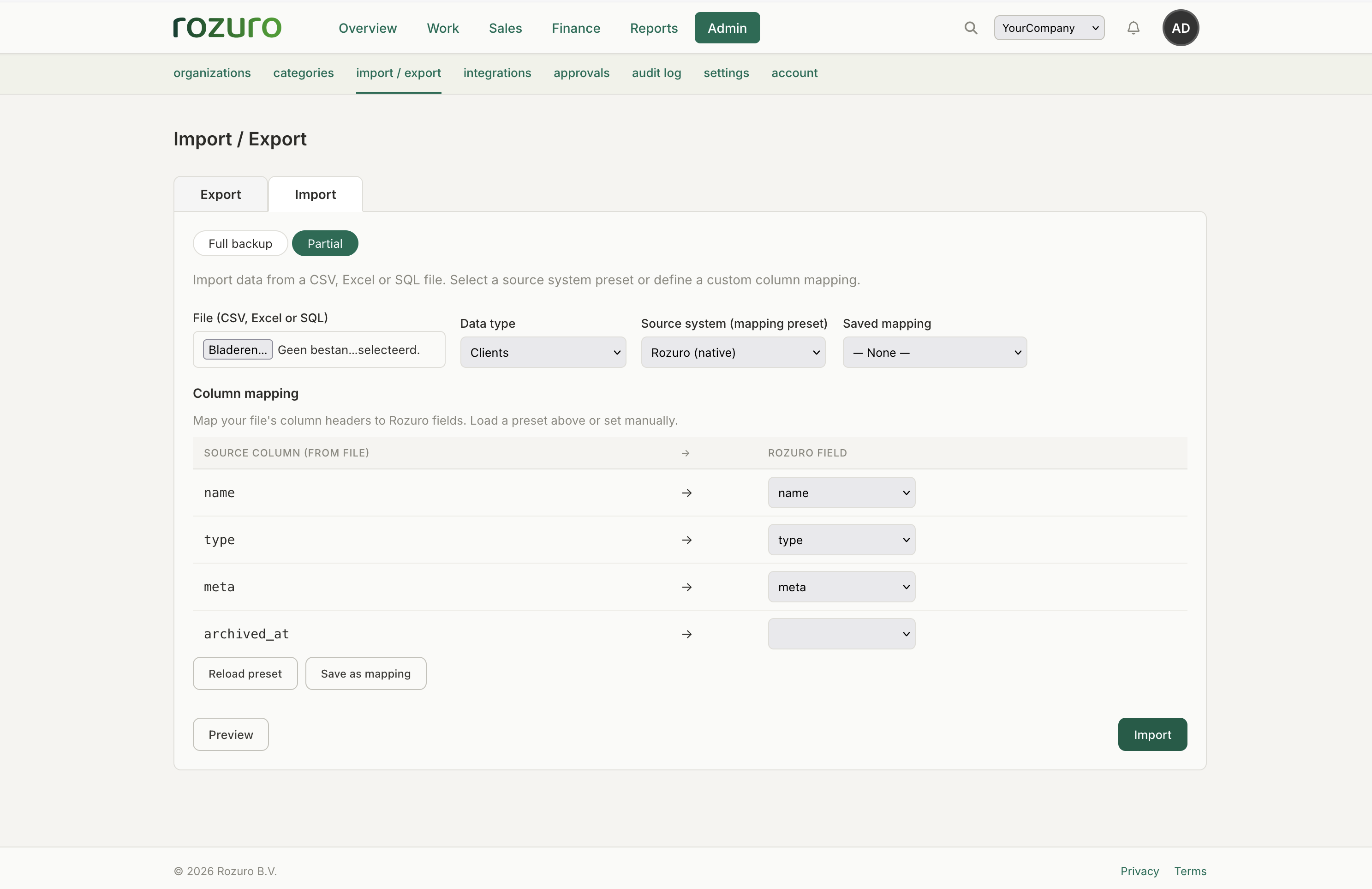The height and width of the screenshot is (889, 1372).
Task: Switch to the Export tab
Action: tap(221, 194)
